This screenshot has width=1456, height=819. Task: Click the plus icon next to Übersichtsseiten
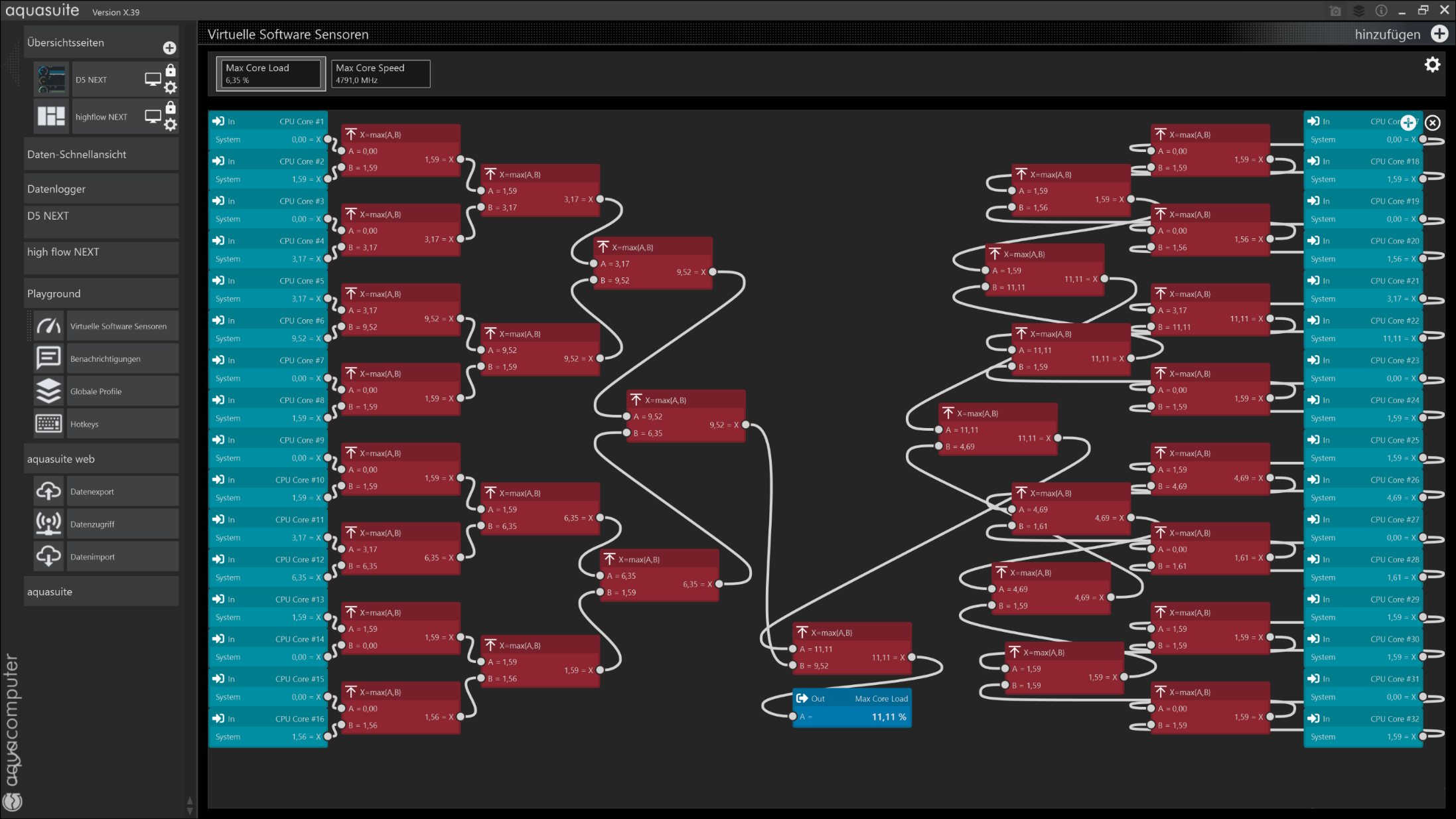[169, 48]
